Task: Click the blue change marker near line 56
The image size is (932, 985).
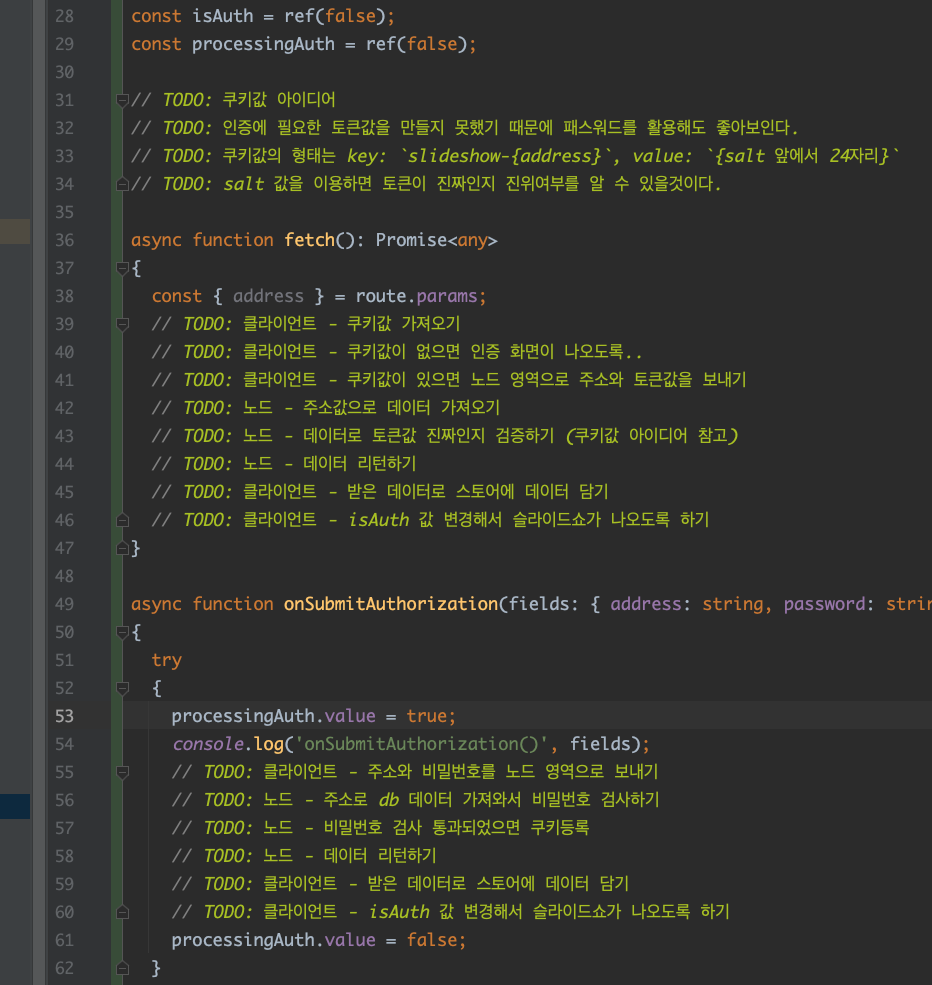Action: 15,807
